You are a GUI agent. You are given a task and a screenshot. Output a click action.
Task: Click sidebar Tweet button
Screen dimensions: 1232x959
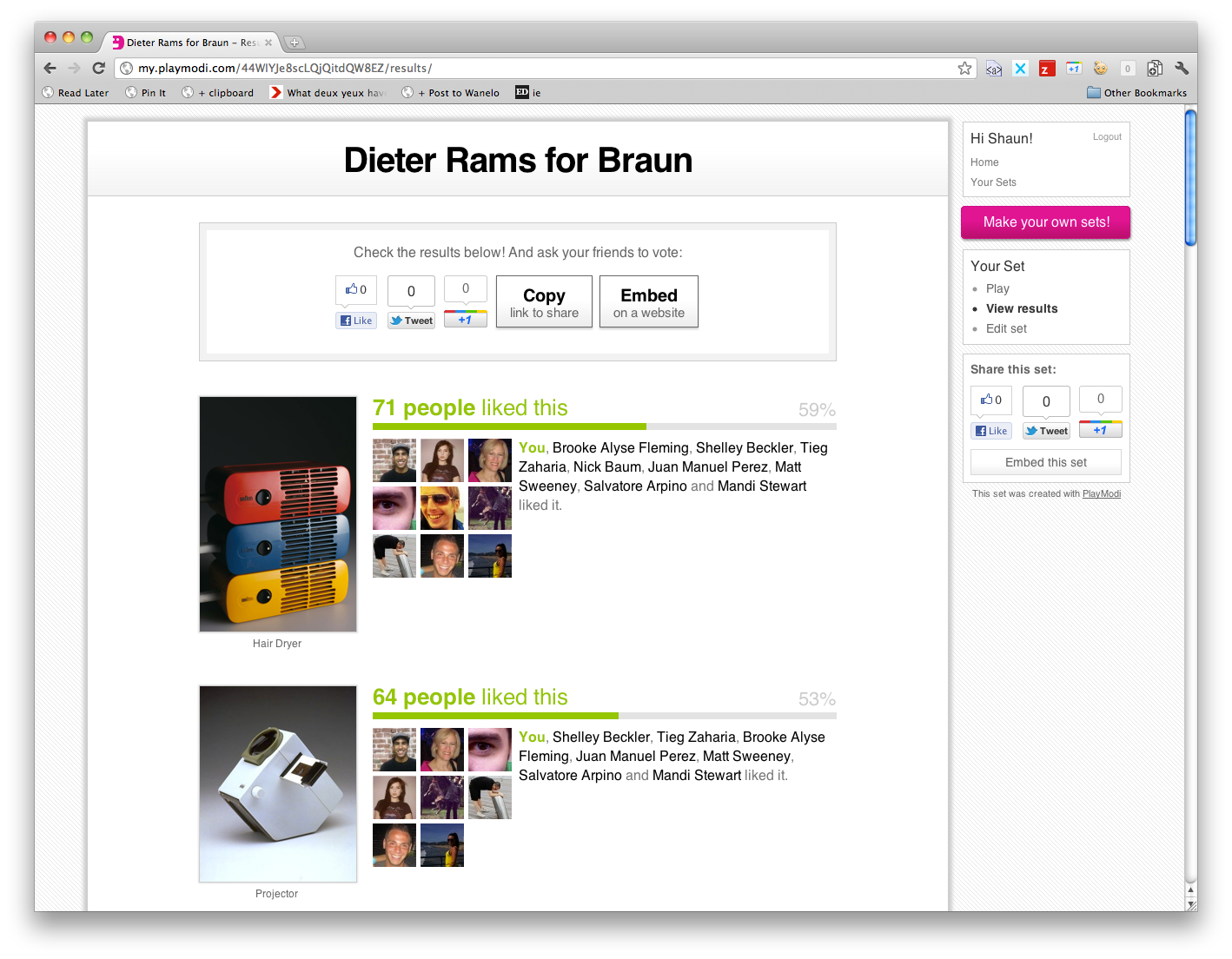point(1046,431)
